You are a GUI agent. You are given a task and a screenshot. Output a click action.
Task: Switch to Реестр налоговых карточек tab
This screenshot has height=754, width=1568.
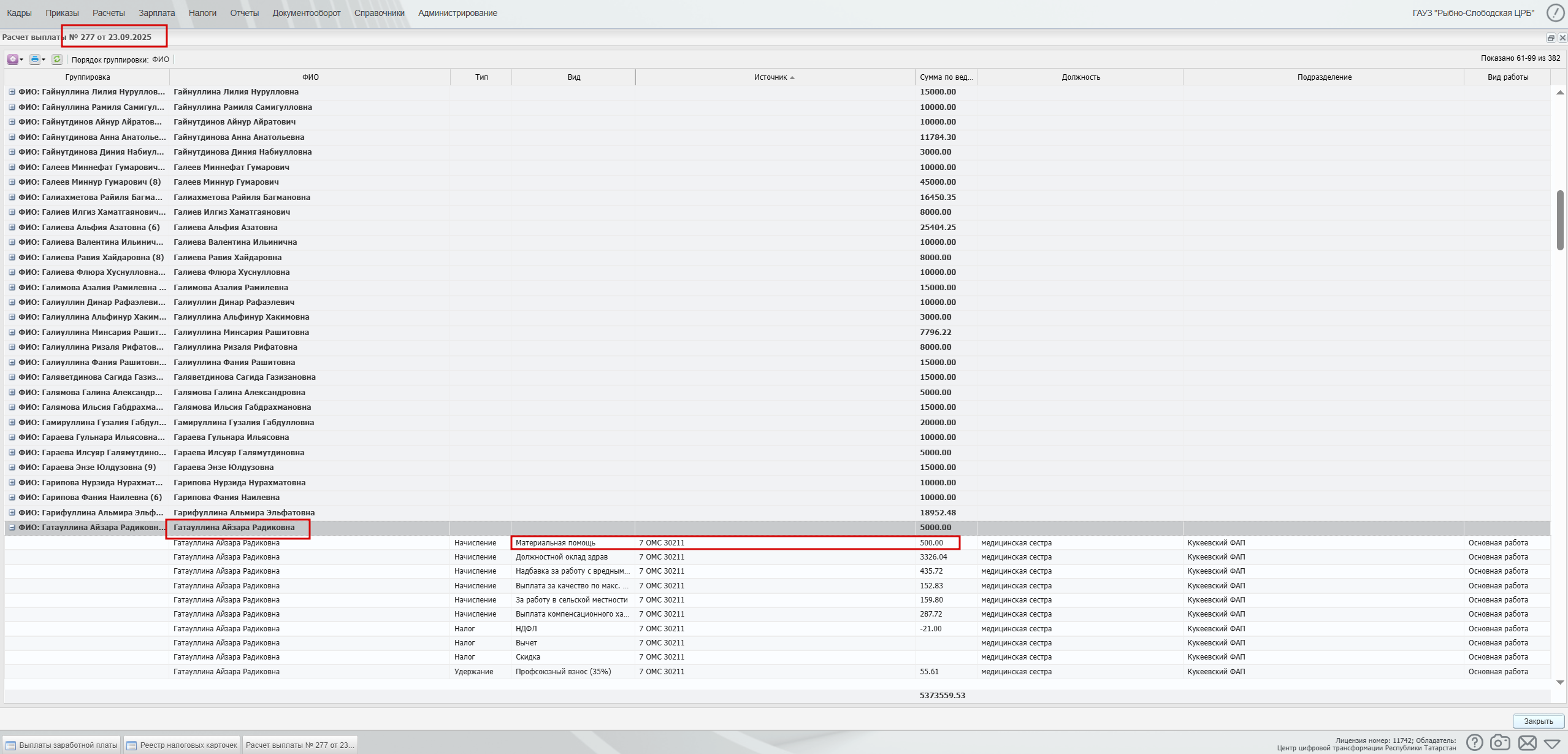pos(182,745)
